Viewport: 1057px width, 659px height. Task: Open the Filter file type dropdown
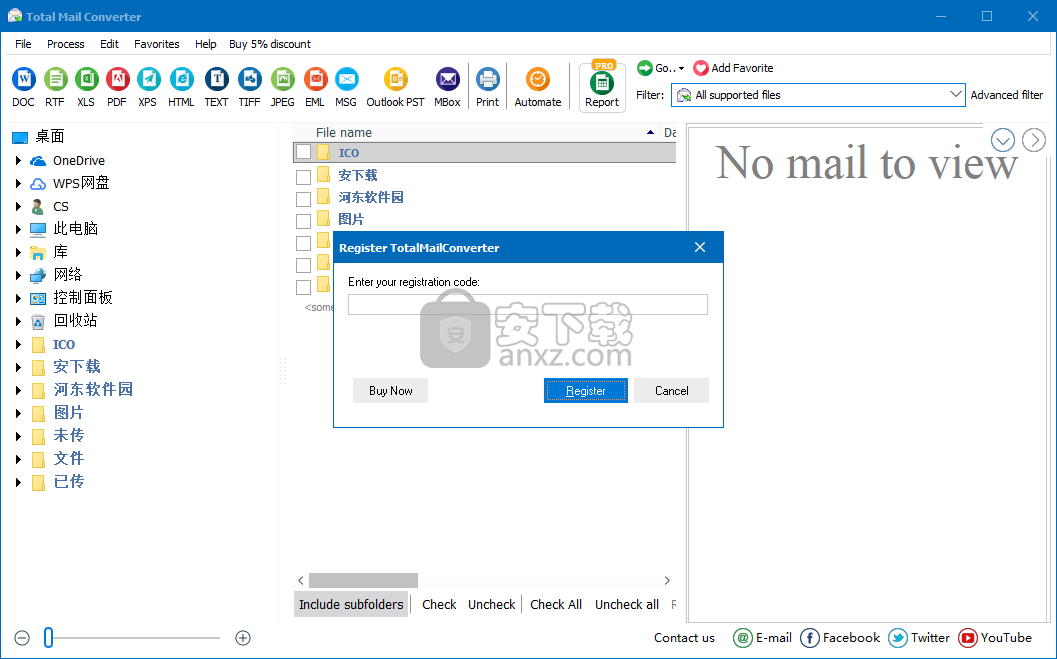click(818, 95)
